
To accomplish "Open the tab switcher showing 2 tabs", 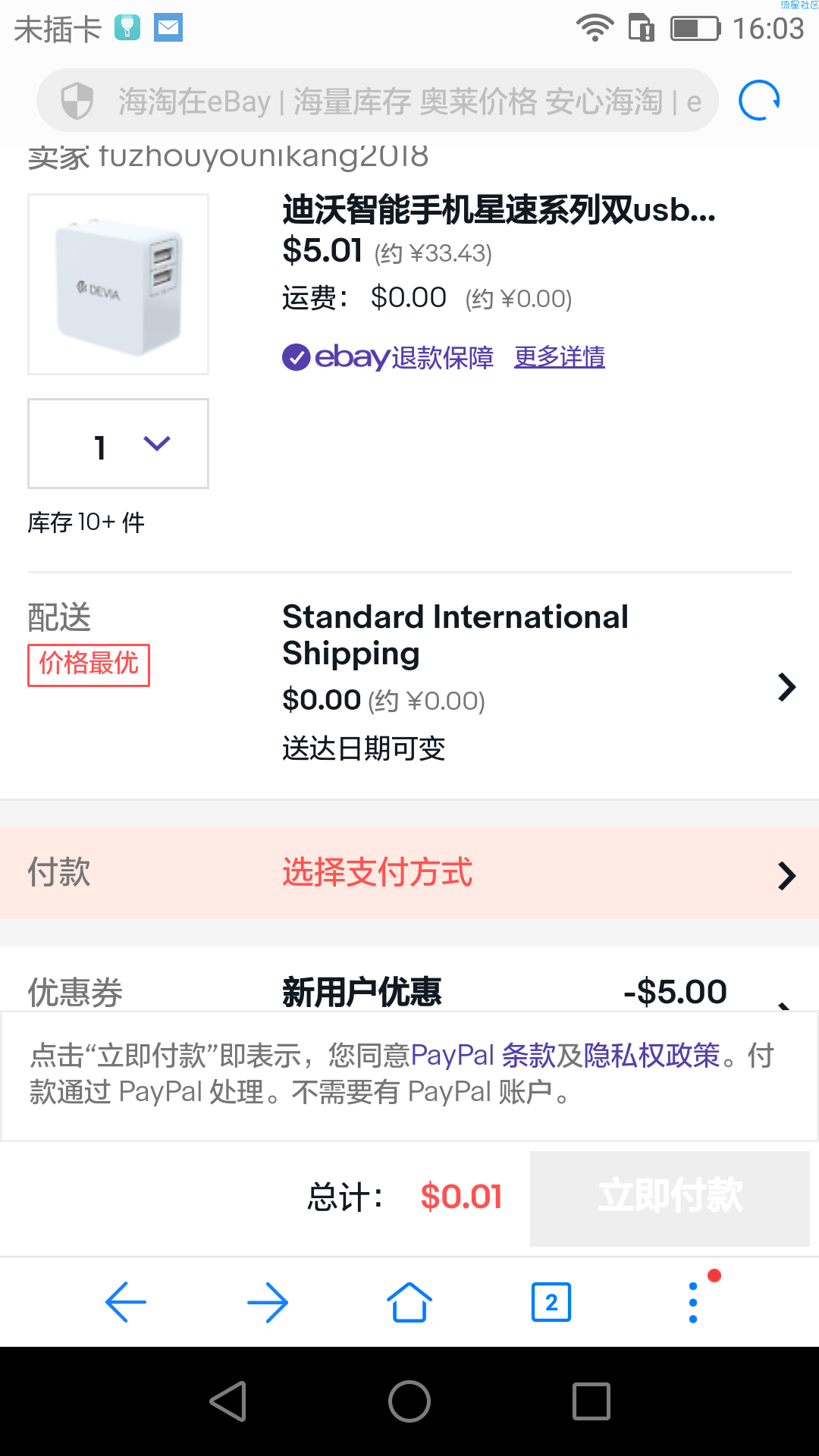I will coord(551,1302).
